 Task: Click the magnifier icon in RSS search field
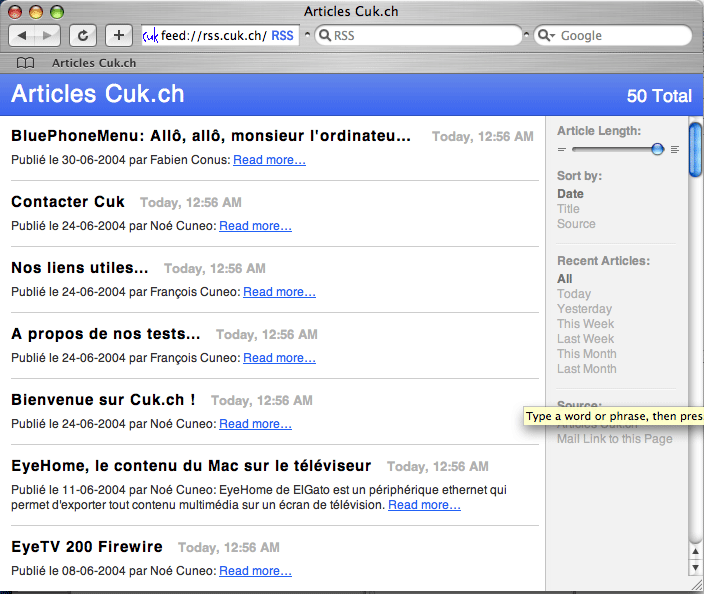click(325, 35)
